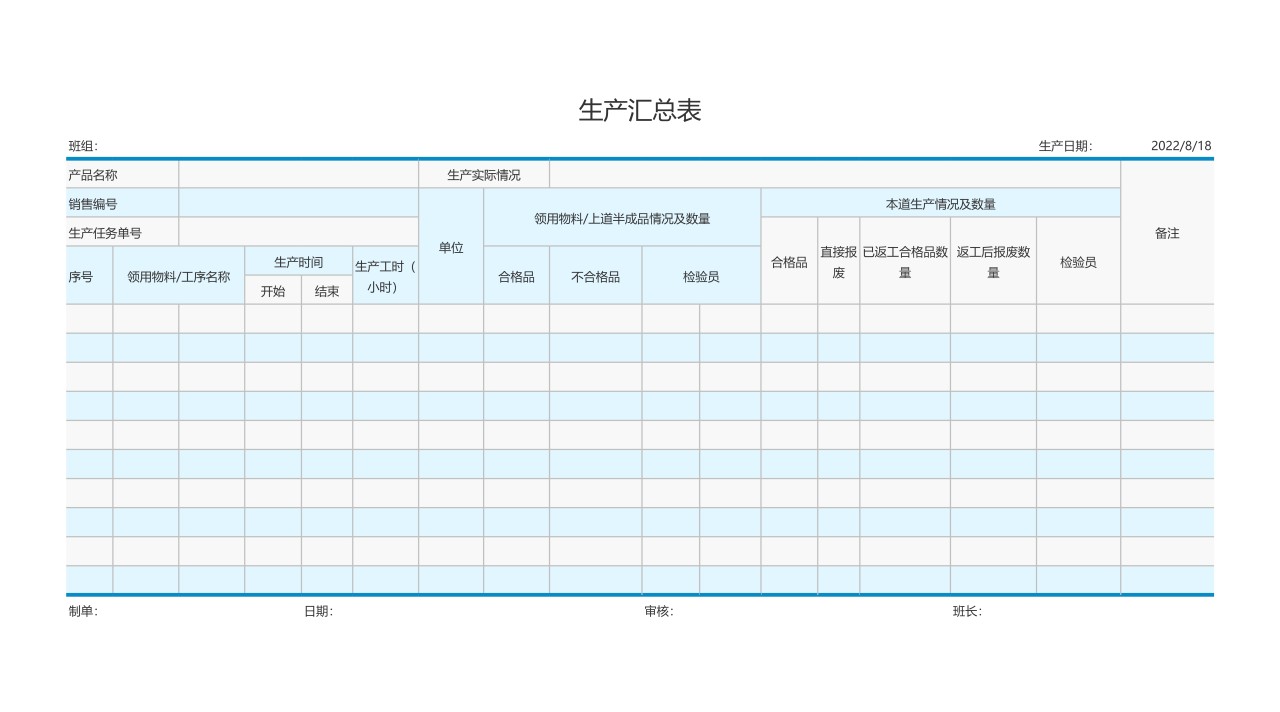Click the 生产日期 value 2022/8/18
Viewport: 1280px width, 712px height.
pyautogui.click(x=1180, y=144)
